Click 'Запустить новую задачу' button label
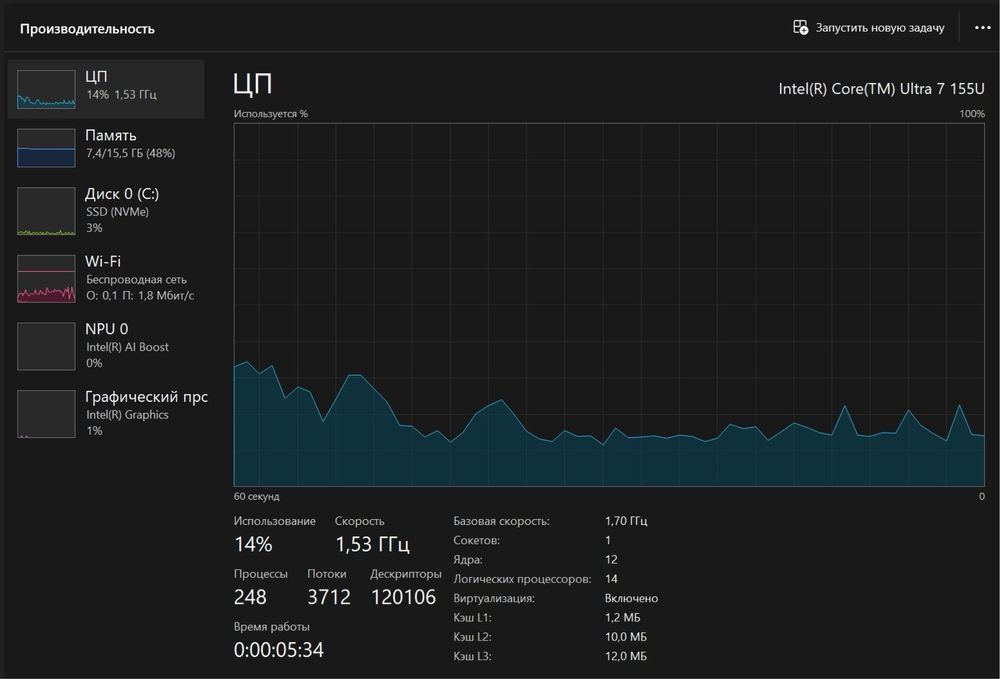 tap(879, 28)
